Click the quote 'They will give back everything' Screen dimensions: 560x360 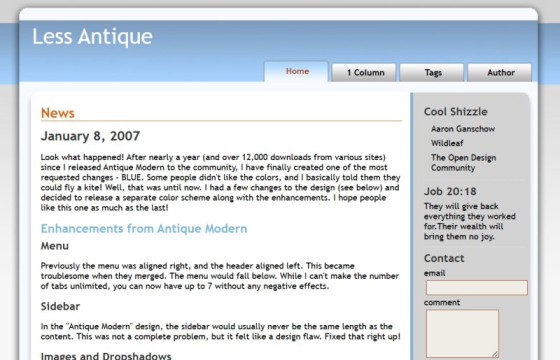(x=470, y=221)
